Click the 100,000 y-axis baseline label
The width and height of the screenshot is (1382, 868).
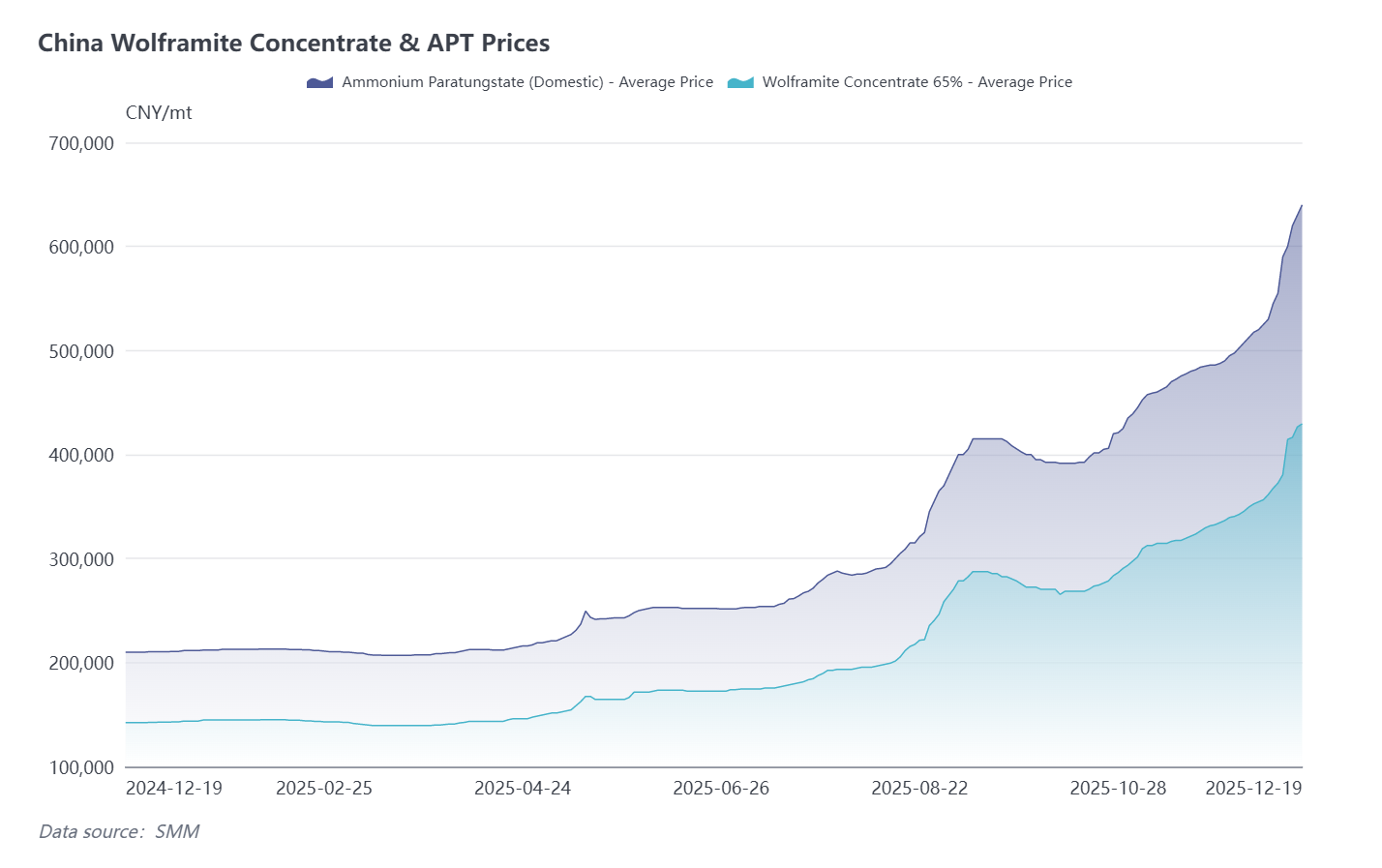pyautogui.click(x=81, y=767)
